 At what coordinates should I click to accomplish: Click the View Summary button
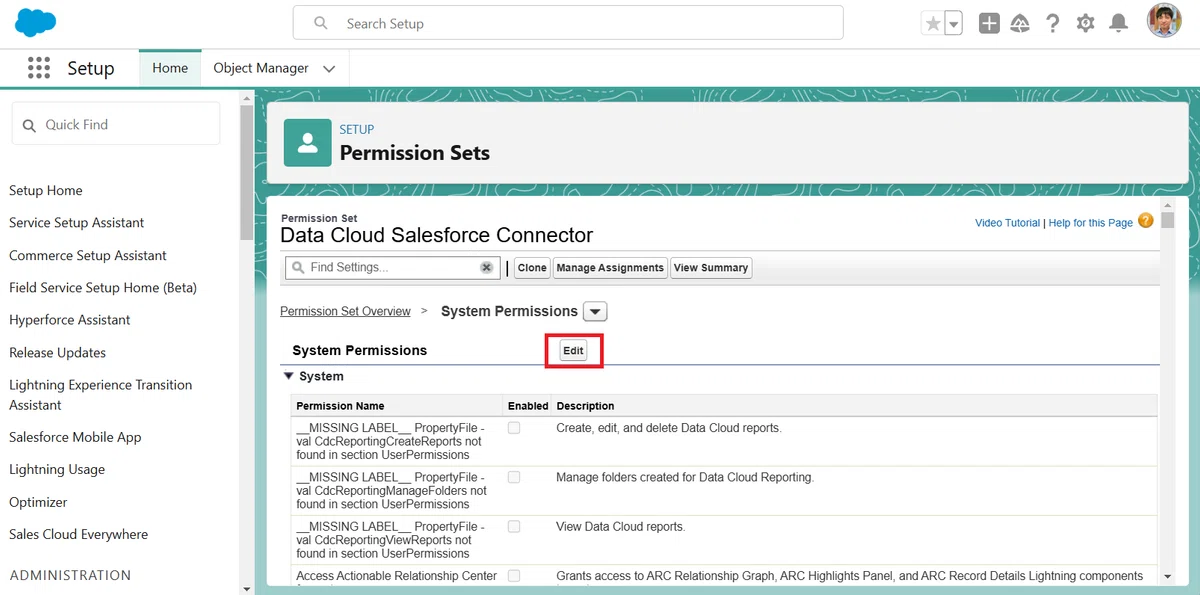coord(711,268)
